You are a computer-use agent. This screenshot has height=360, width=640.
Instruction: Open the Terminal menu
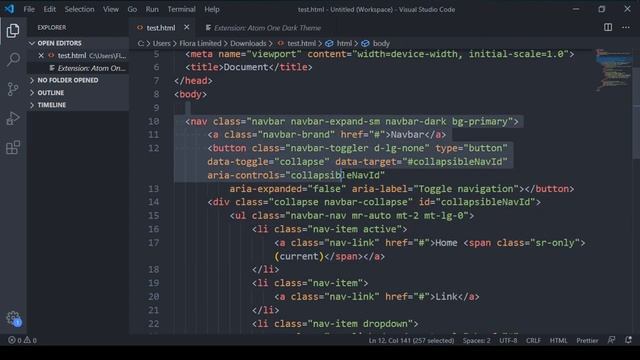tap(181, 9)
